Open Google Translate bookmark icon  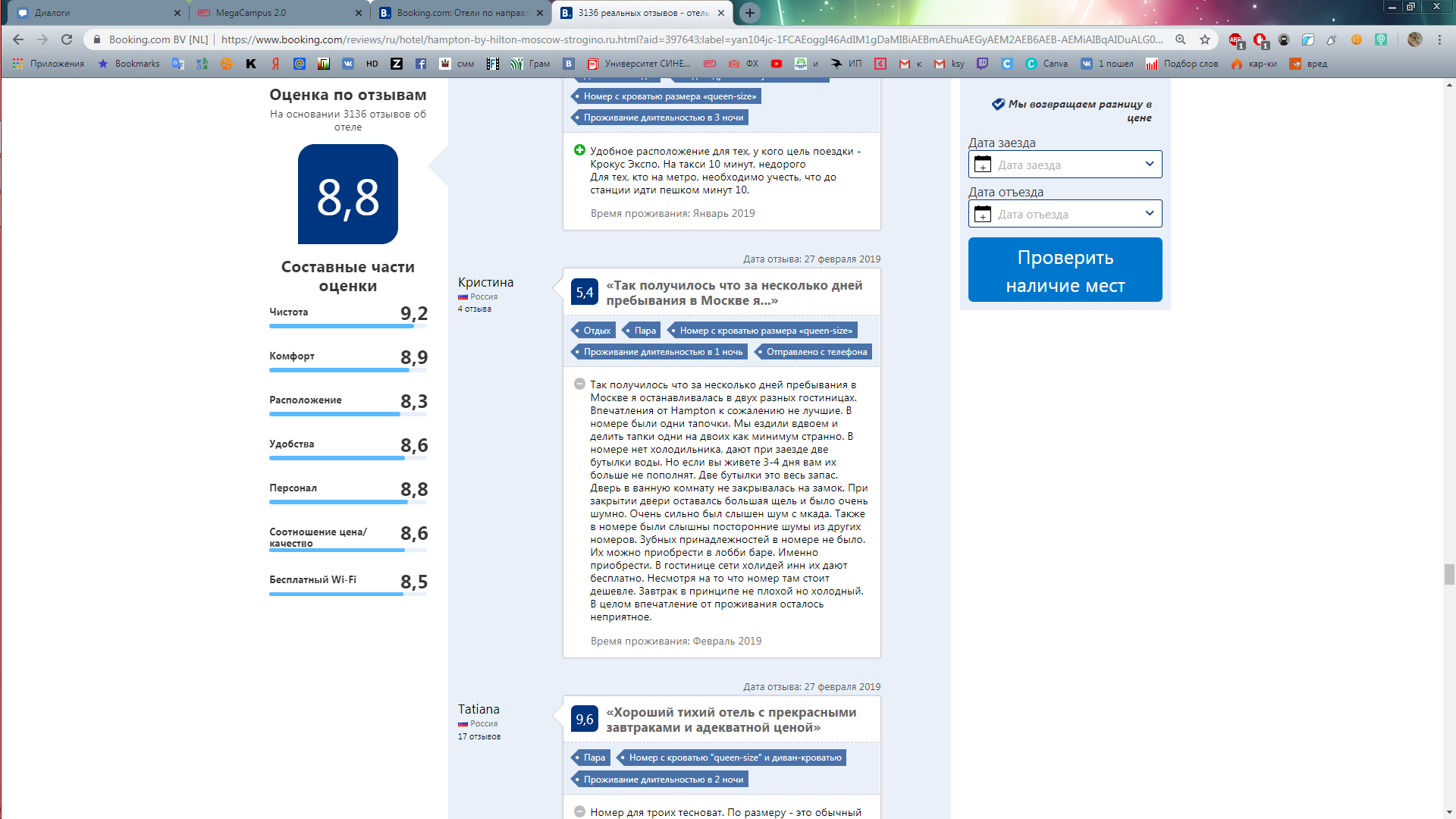178,64
